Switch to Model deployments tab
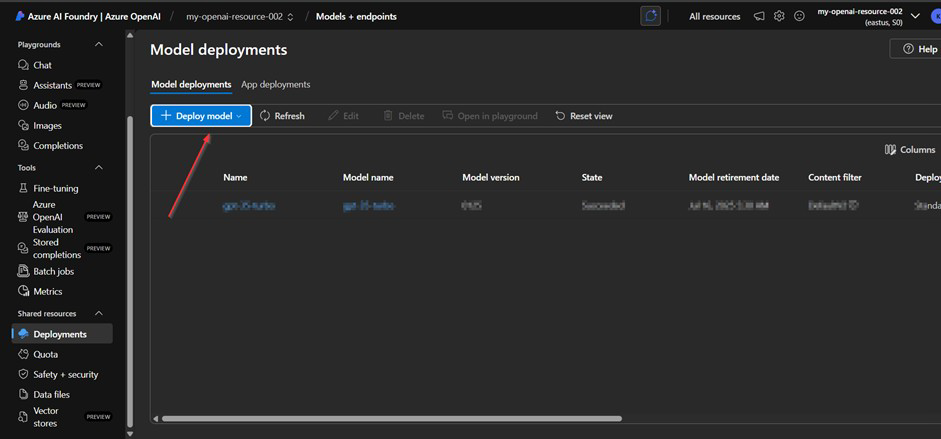This screenshot has height=439, width=941. [191, 85]
